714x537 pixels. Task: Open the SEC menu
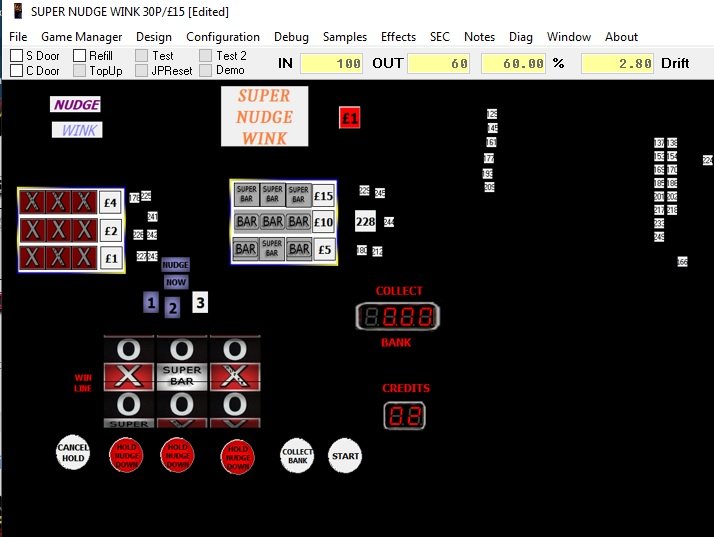[x=440, y=37]
